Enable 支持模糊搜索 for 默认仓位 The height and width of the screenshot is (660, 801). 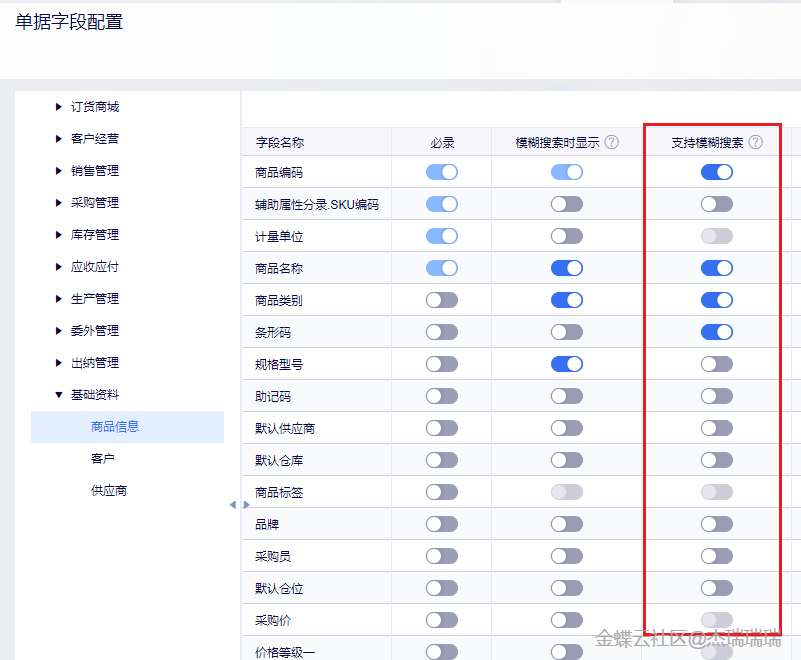click(x=717, y=588)
